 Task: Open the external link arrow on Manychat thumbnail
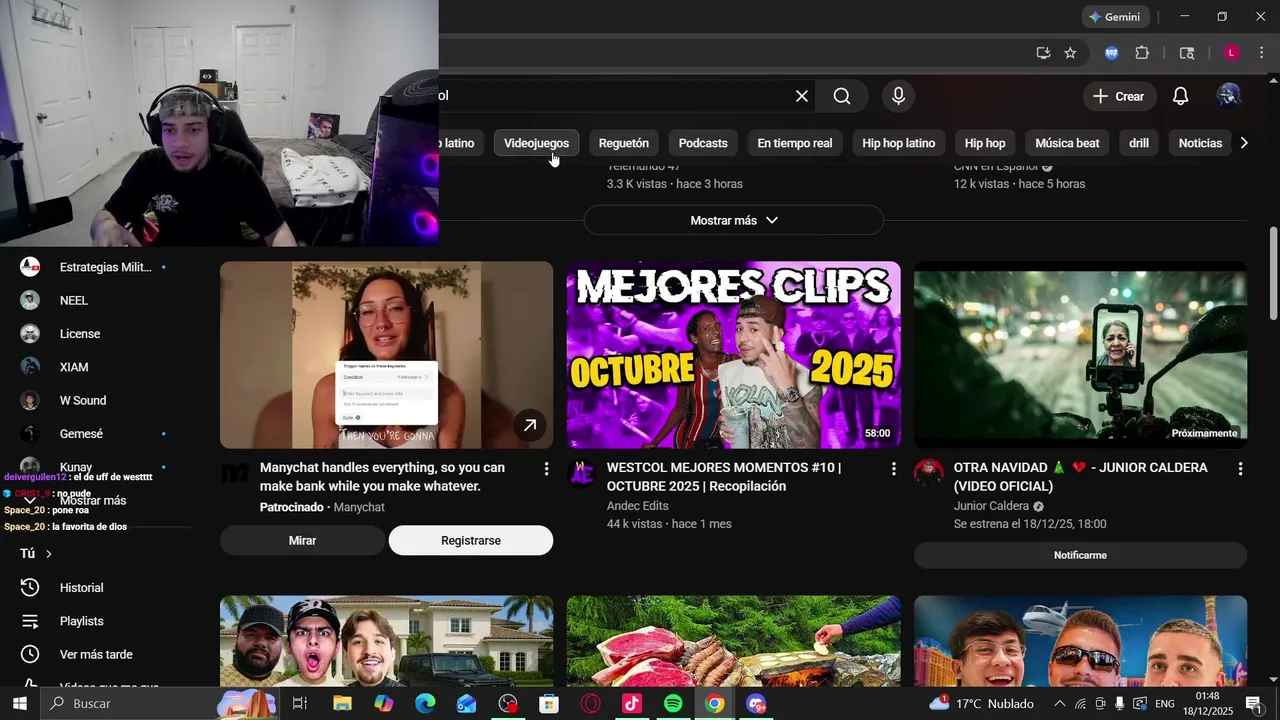[x=530, y=426]
